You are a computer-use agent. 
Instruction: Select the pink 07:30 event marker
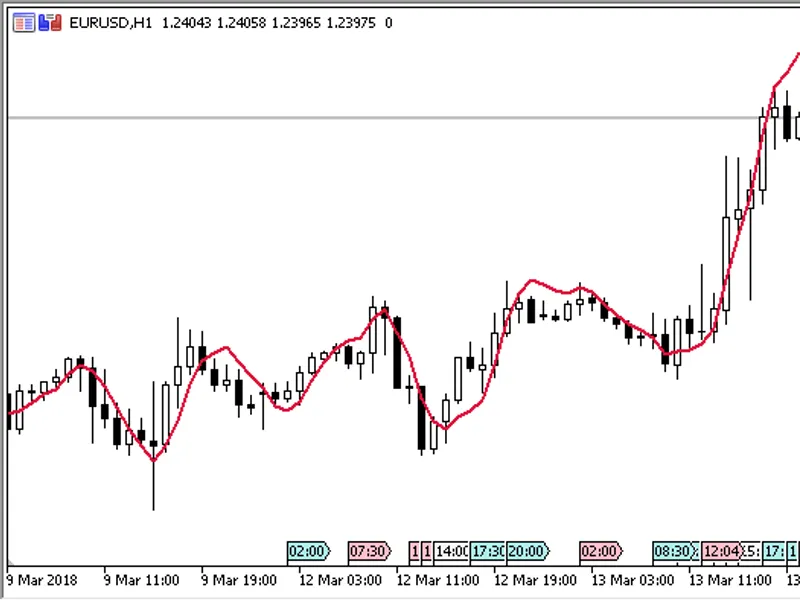370,551
